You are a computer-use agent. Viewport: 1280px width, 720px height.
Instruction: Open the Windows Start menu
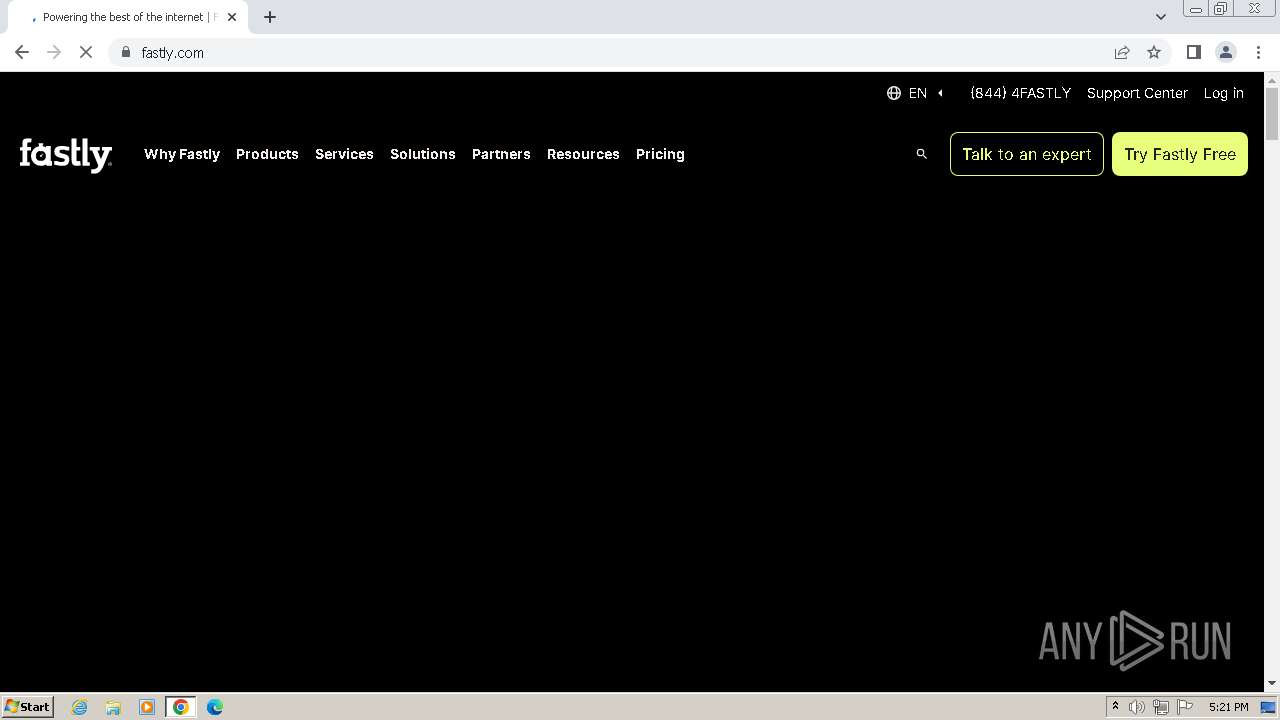click(28, 706)
